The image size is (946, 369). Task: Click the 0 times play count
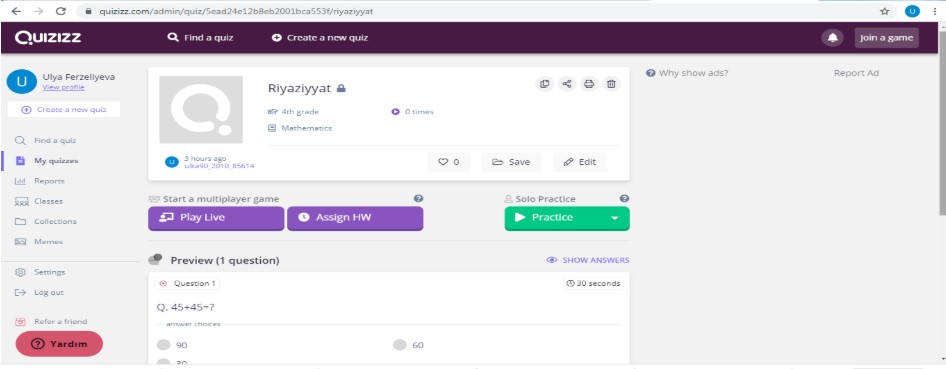(x=413, y=112)
